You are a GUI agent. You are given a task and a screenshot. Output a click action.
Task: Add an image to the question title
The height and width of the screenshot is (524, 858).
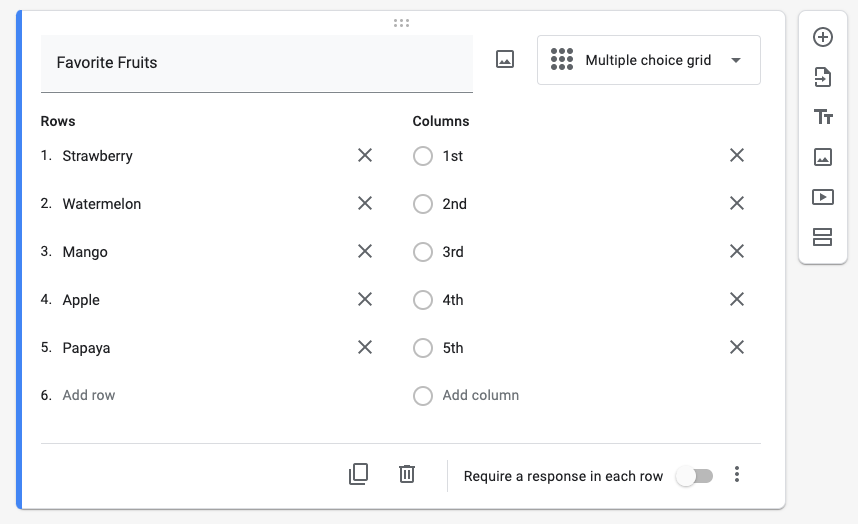click(x=505, y=59)
